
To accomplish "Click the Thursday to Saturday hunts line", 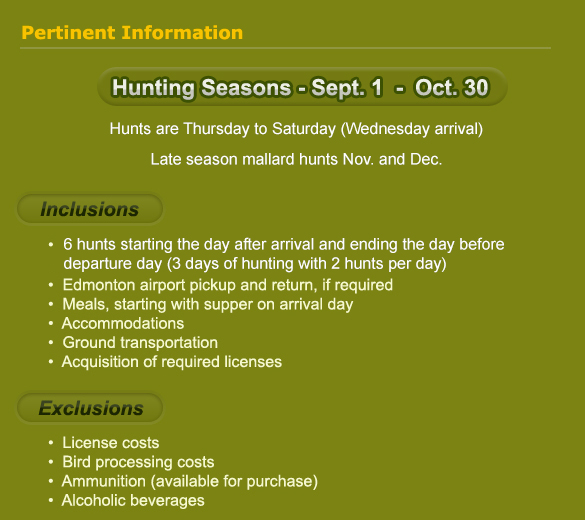I will pyautogui.click(x=296, y=129).
